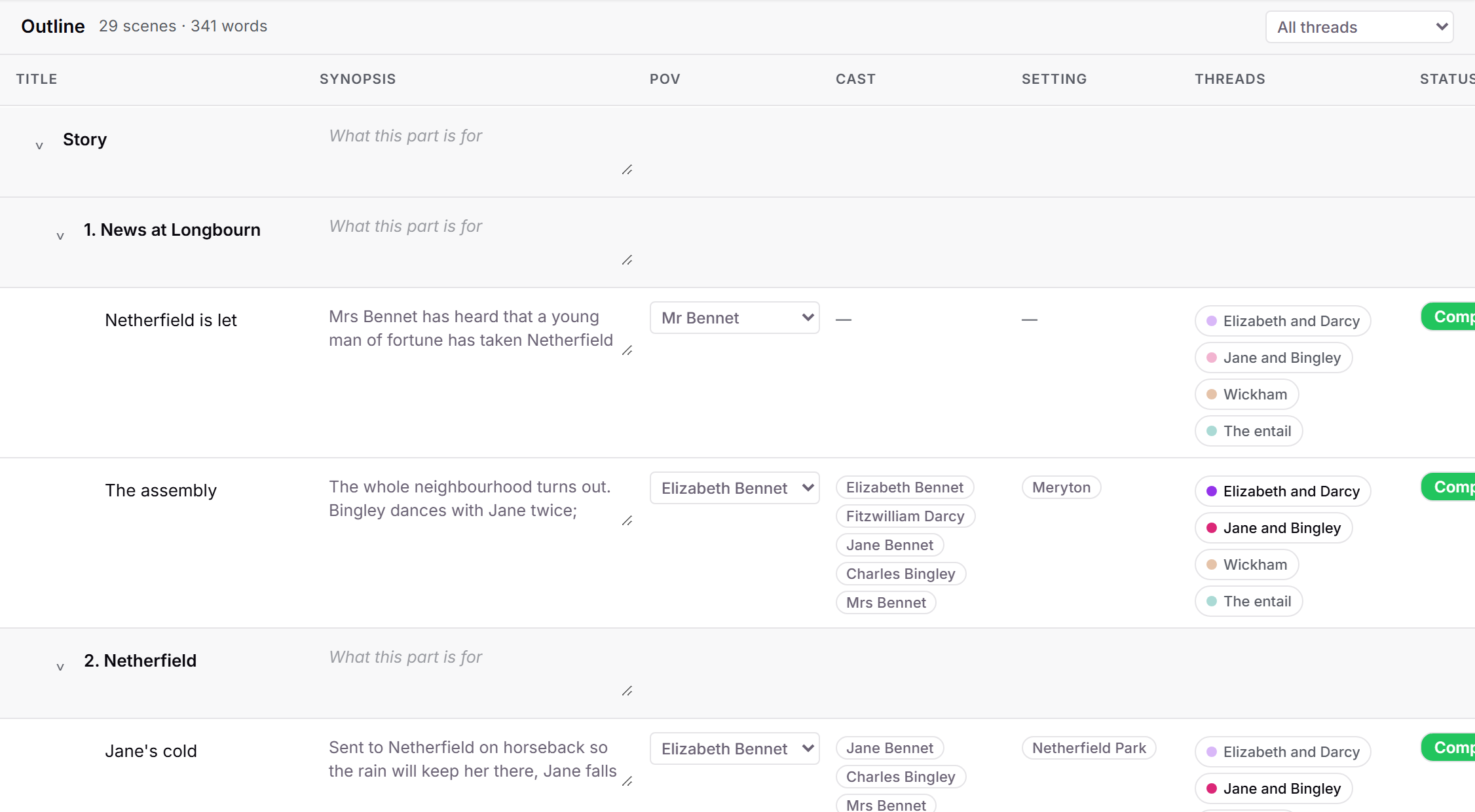Select Charles Bingley cast chip in The assembly
Screen dimensions: 1475x812
point(901,574)
